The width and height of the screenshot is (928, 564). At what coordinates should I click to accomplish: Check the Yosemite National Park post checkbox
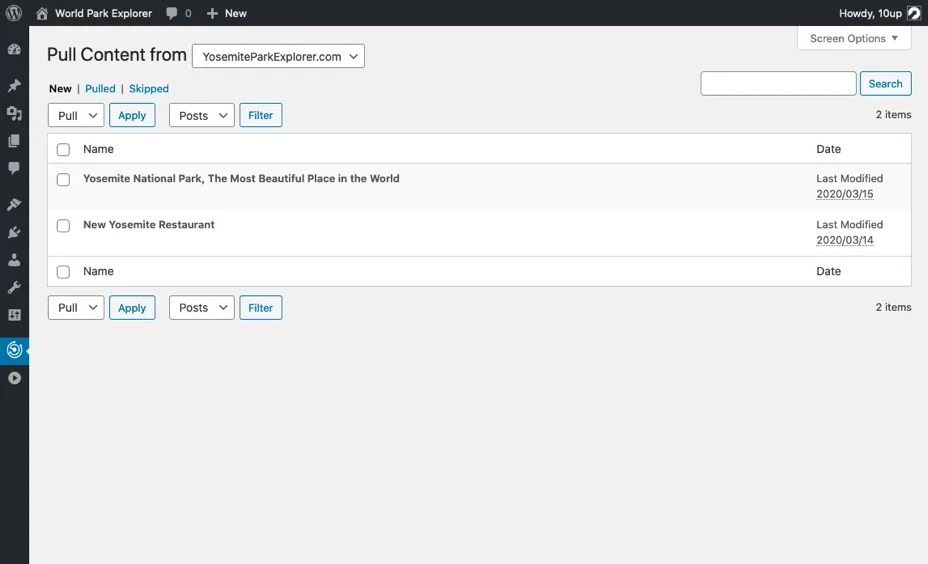coord(63,179)
